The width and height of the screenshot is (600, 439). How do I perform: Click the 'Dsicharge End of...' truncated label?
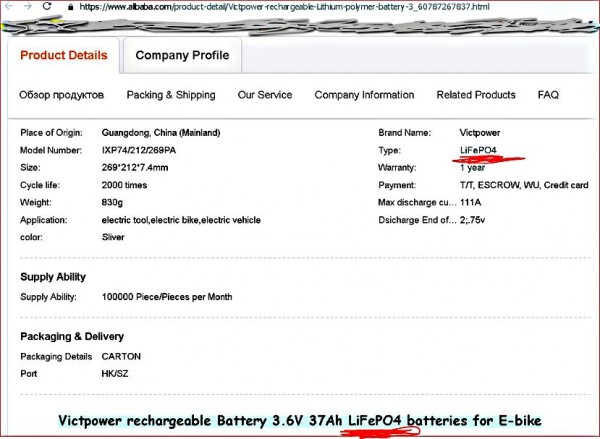pos(417,220)
